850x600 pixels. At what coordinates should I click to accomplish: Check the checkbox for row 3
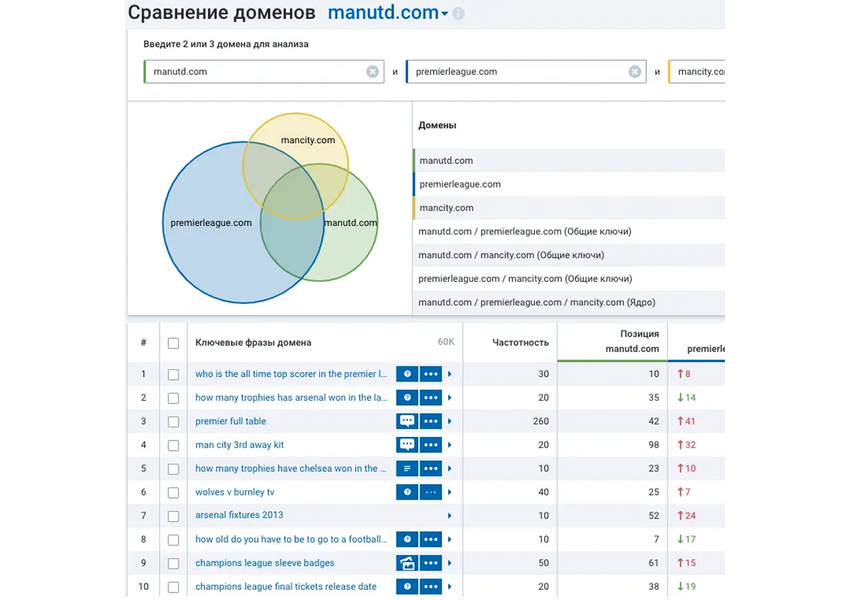[x=173, y=421]
